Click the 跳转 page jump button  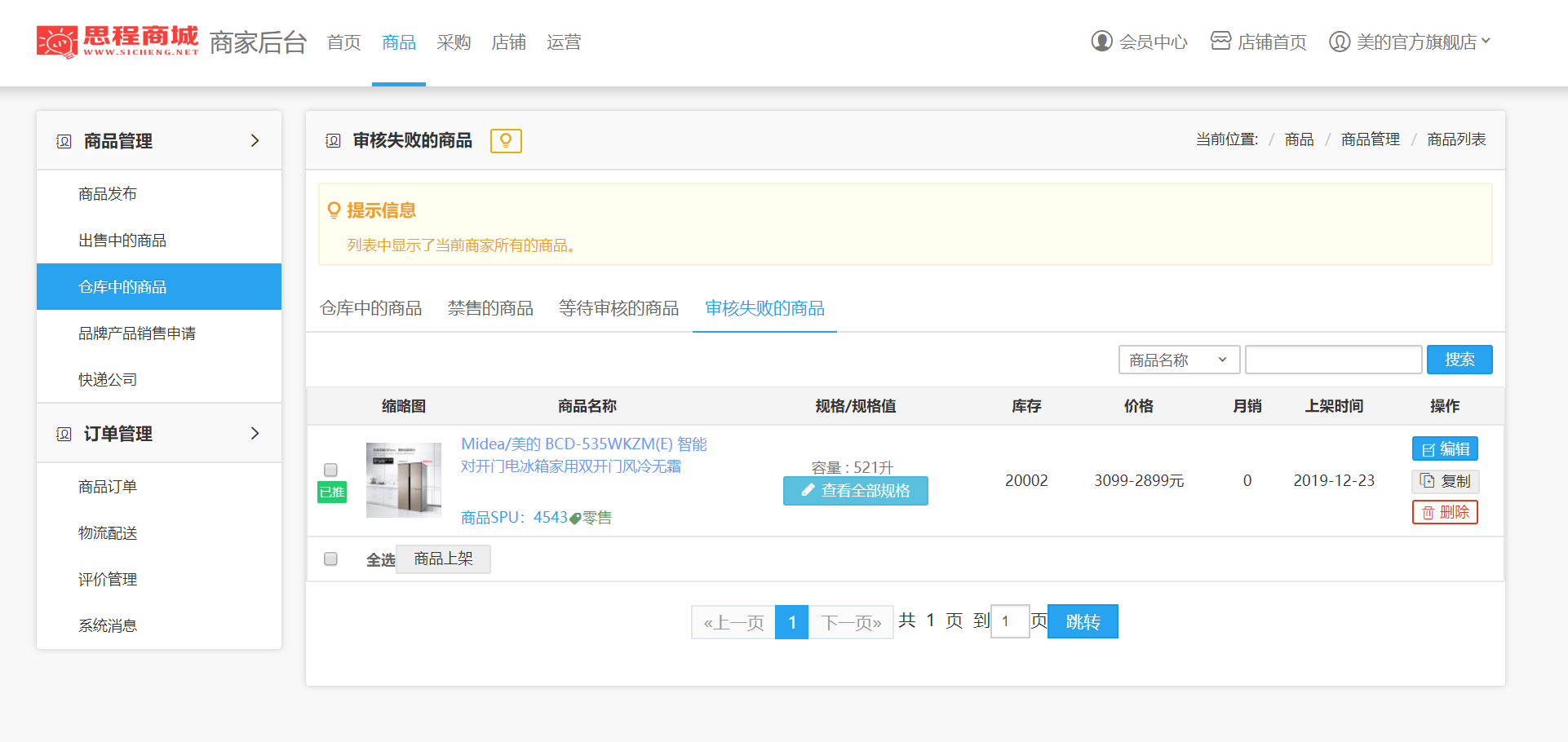pos(1083,621)
